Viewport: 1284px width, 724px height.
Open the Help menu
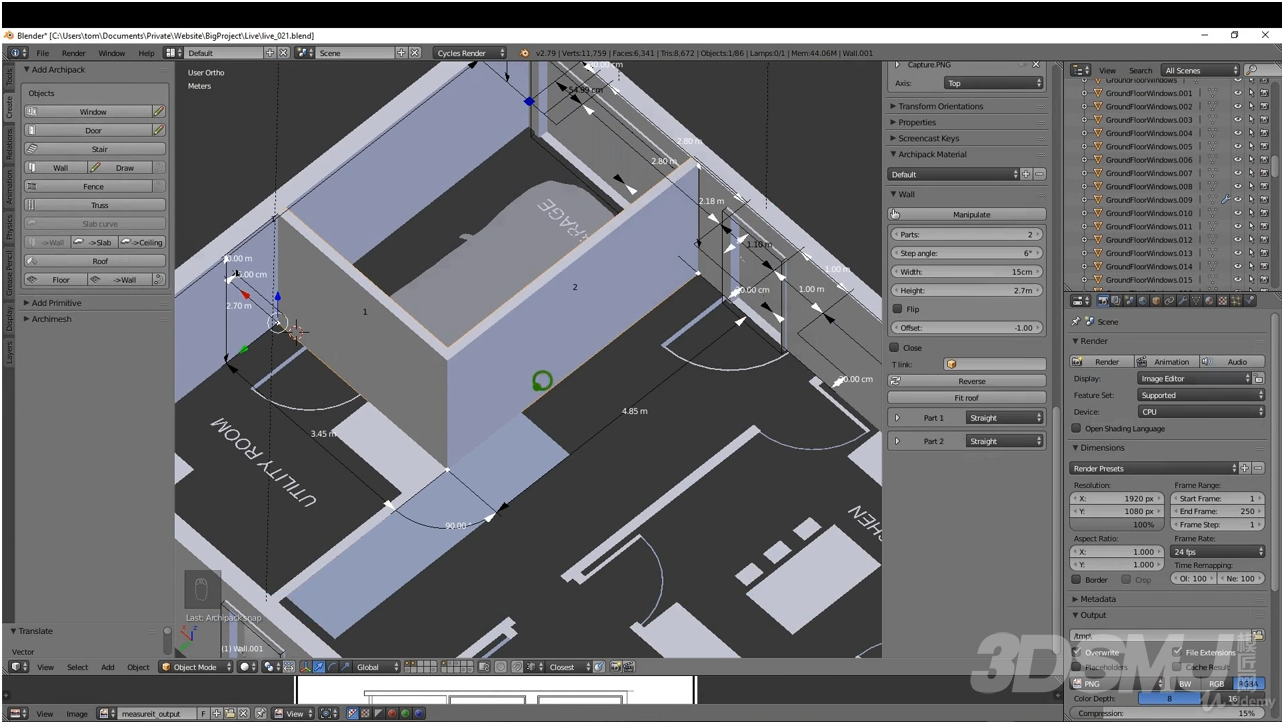(146, 53)
